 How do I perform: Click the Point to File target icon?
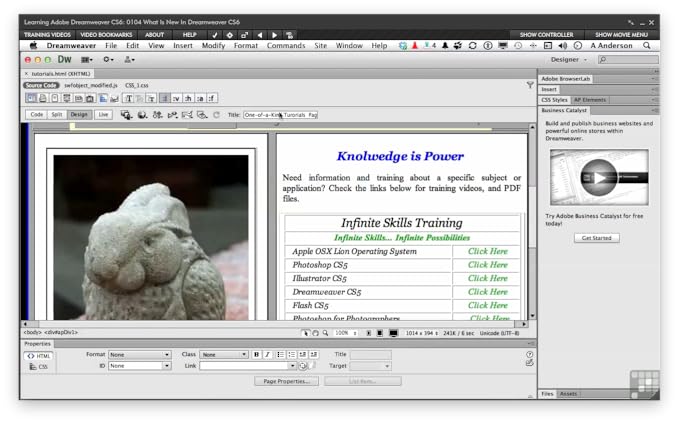point(303,366)
